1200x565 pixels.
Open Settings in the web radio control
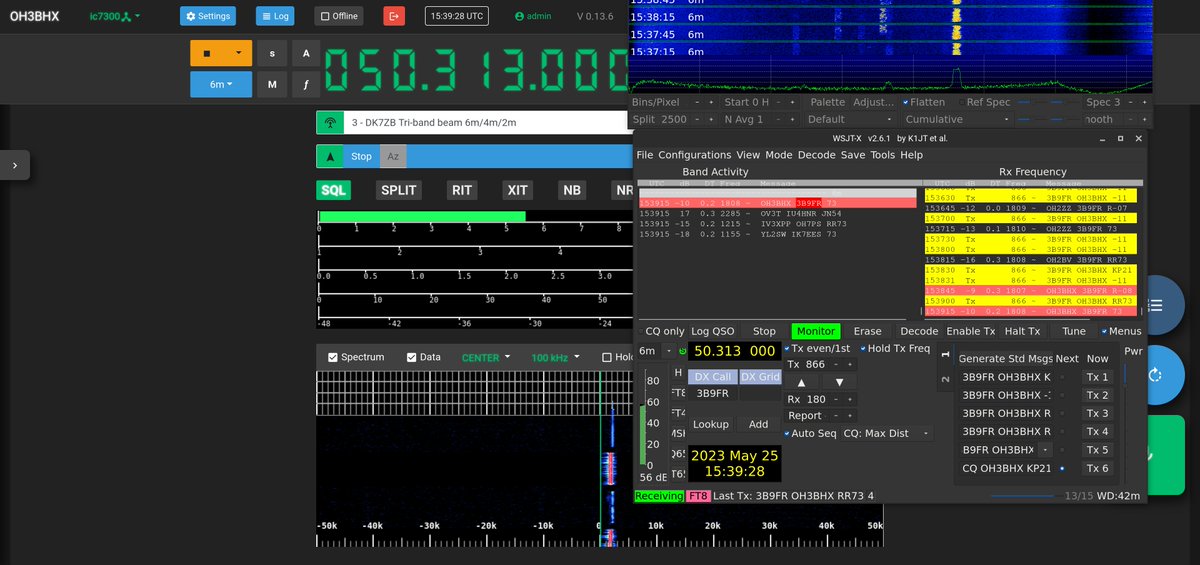[208, 16]
